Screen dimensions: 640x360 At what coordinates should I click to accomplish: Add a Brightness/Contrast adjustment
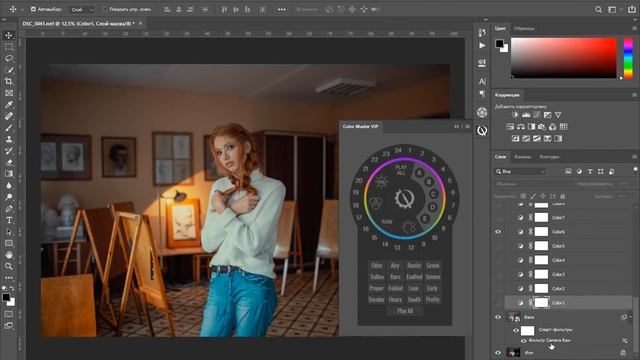click(516, 115)
